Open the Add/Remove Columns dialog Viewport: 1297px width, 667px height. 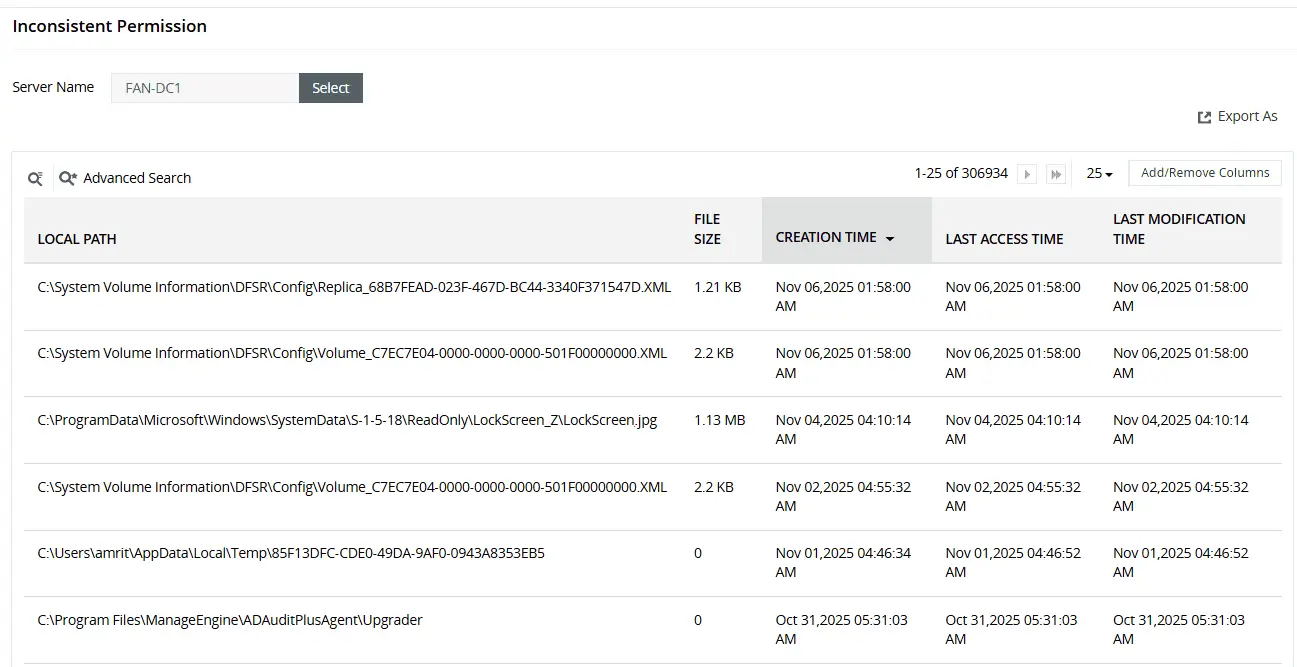click(x=1204, y=172)
